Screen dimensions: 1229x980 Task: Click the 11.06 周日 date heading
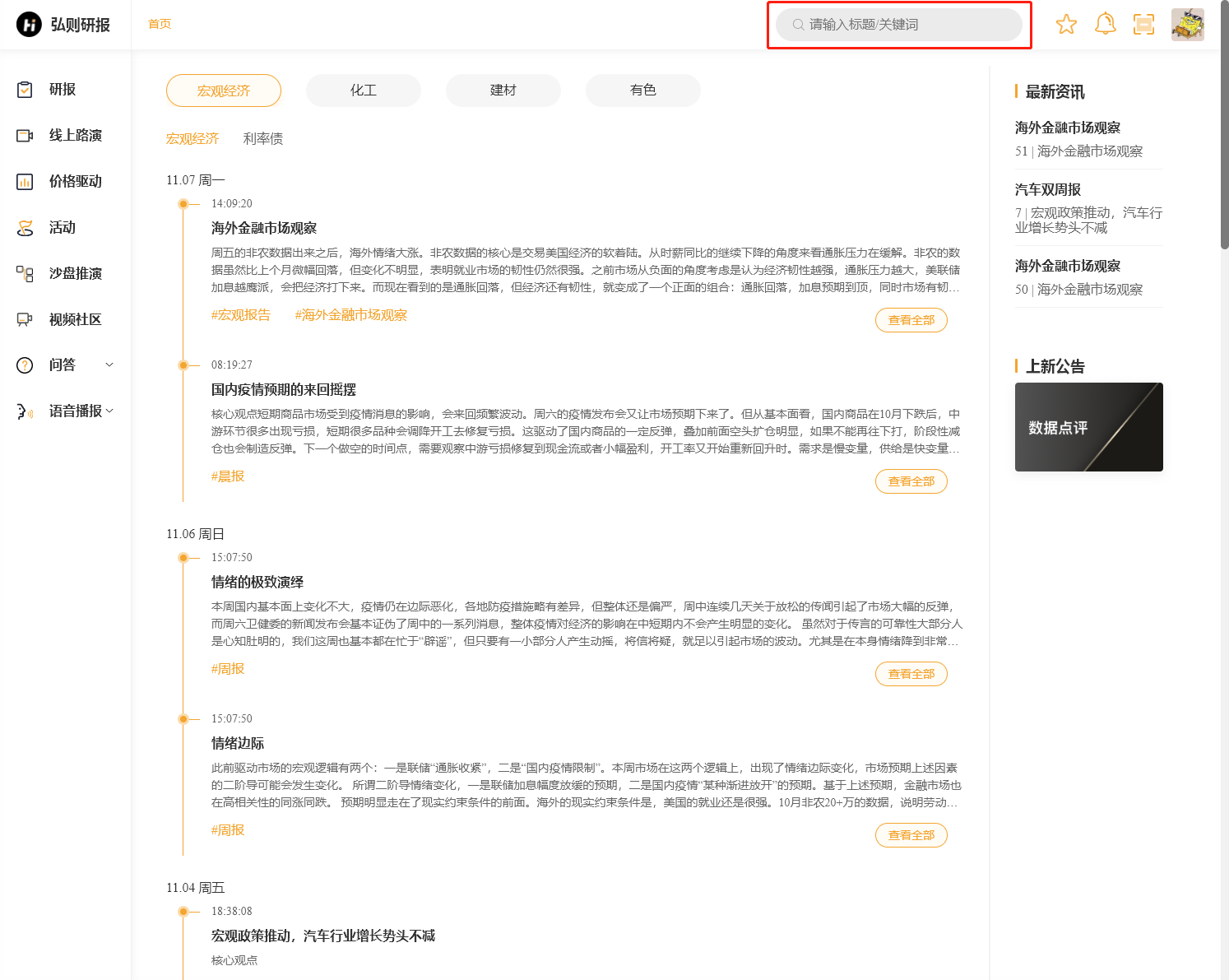click(196, 534)
